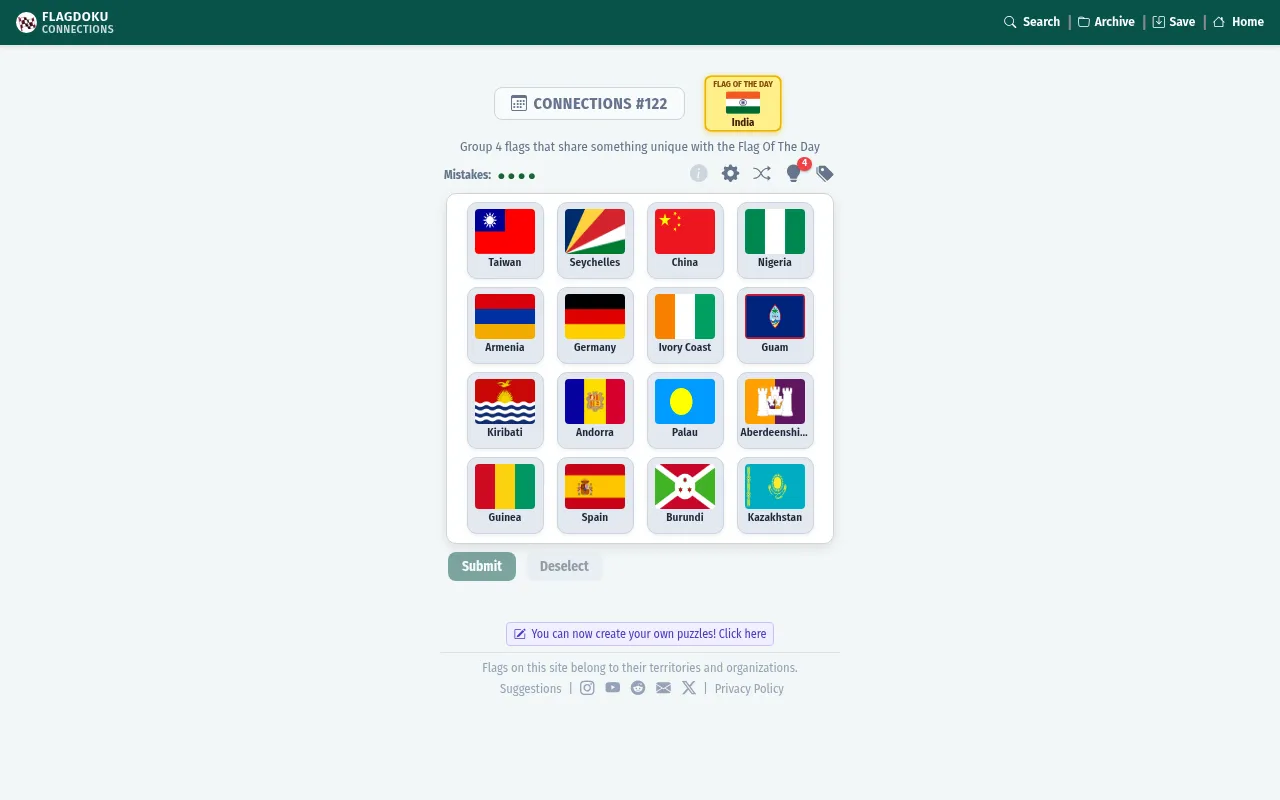Image resolution: width=1280 pixels, height=800 pixels.
Task: Select the Germany flag tile
Action: (x=595, y=325)
